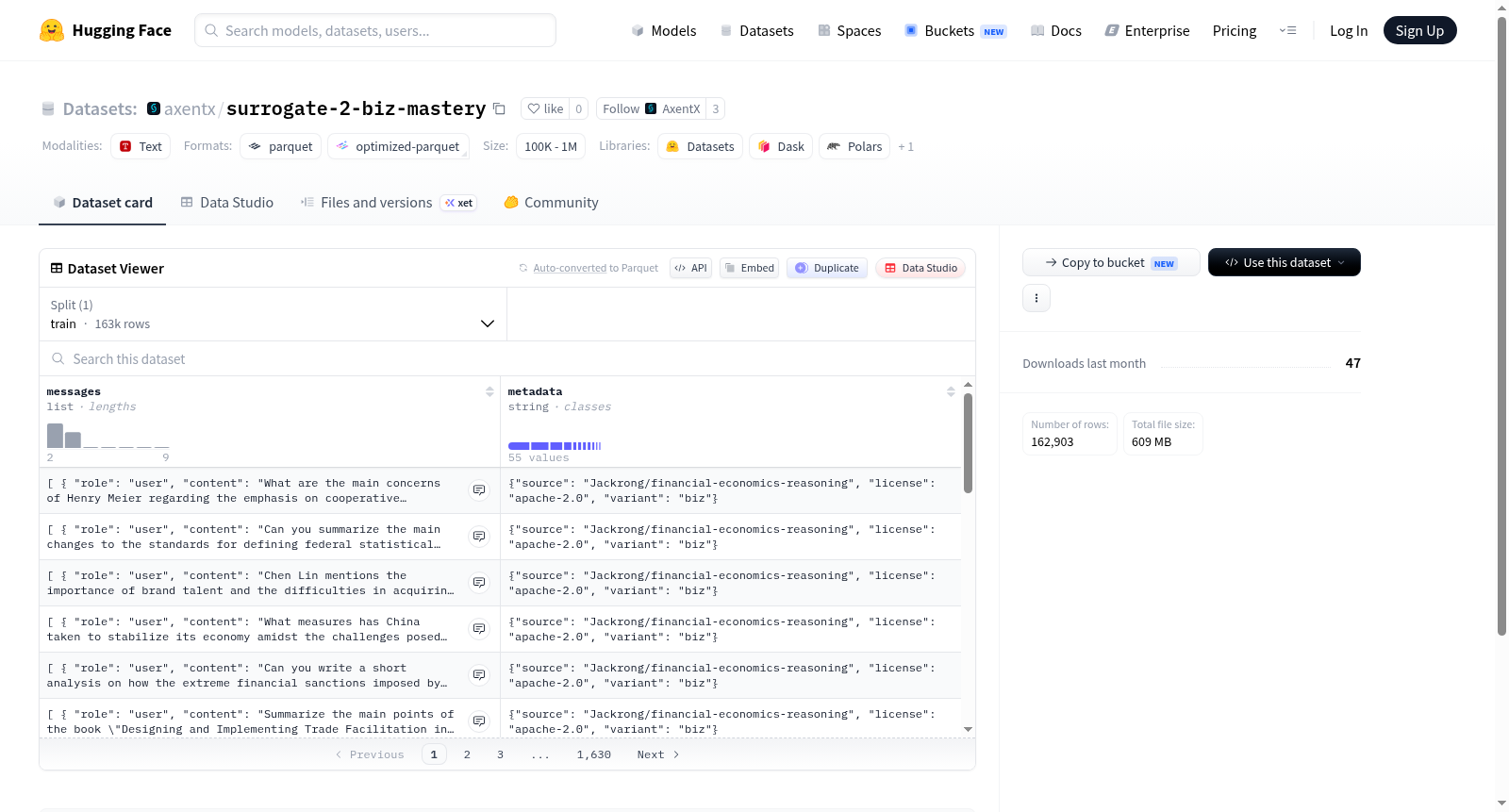Select the Polars library tag
This screenshot has height=812, width=1509.
pyautogui.click(x=854, y=146)
